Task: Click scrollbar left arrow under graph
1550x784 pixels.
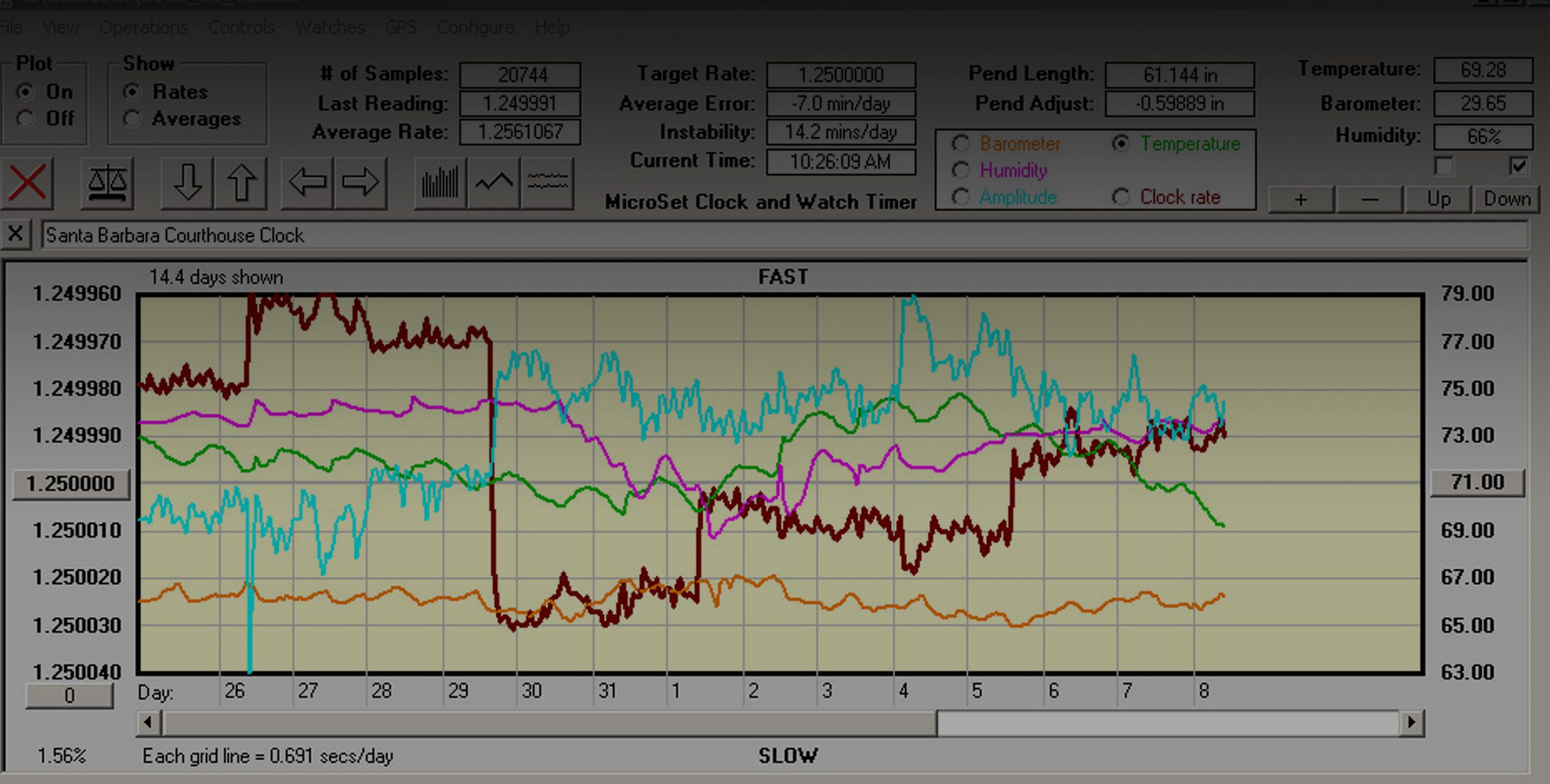Action: tap(148, 722)
